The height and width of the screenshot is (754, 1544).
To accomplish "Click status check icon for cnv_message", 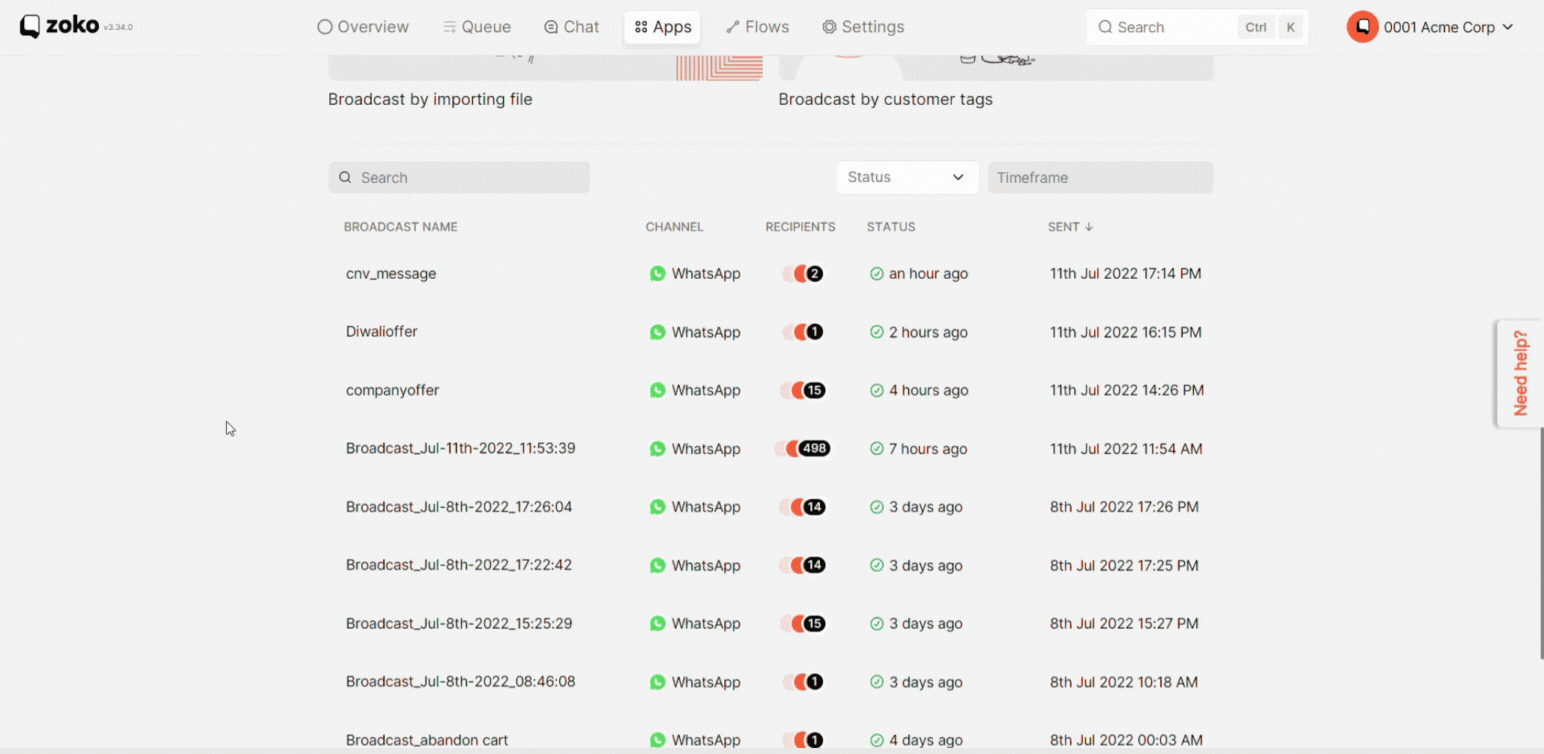I will tap(876, 273).
